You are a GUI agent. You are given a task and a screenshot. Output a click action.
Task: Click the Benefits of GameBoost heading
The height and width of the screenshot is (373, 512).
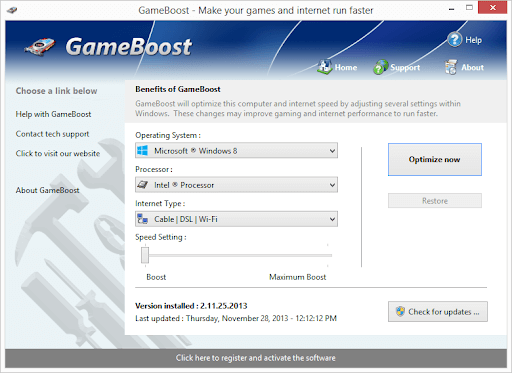(178, 89)
